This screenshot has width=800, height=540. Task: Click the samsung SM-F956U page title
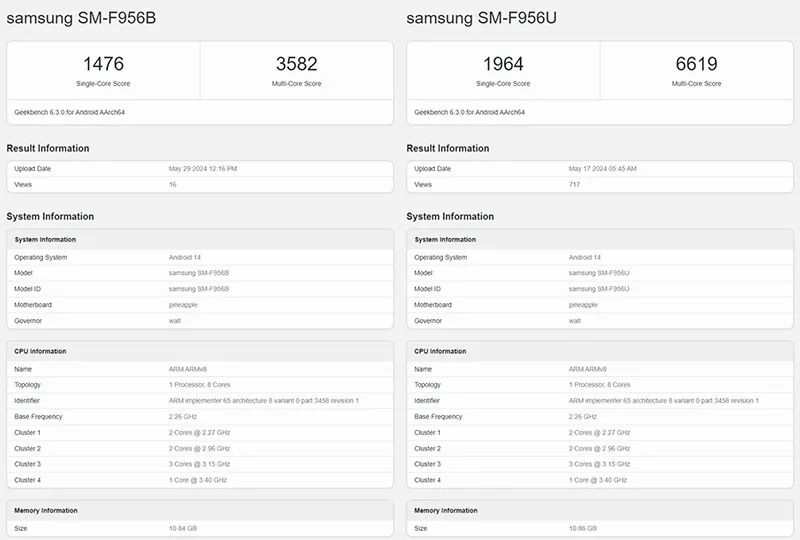(481, 18)
